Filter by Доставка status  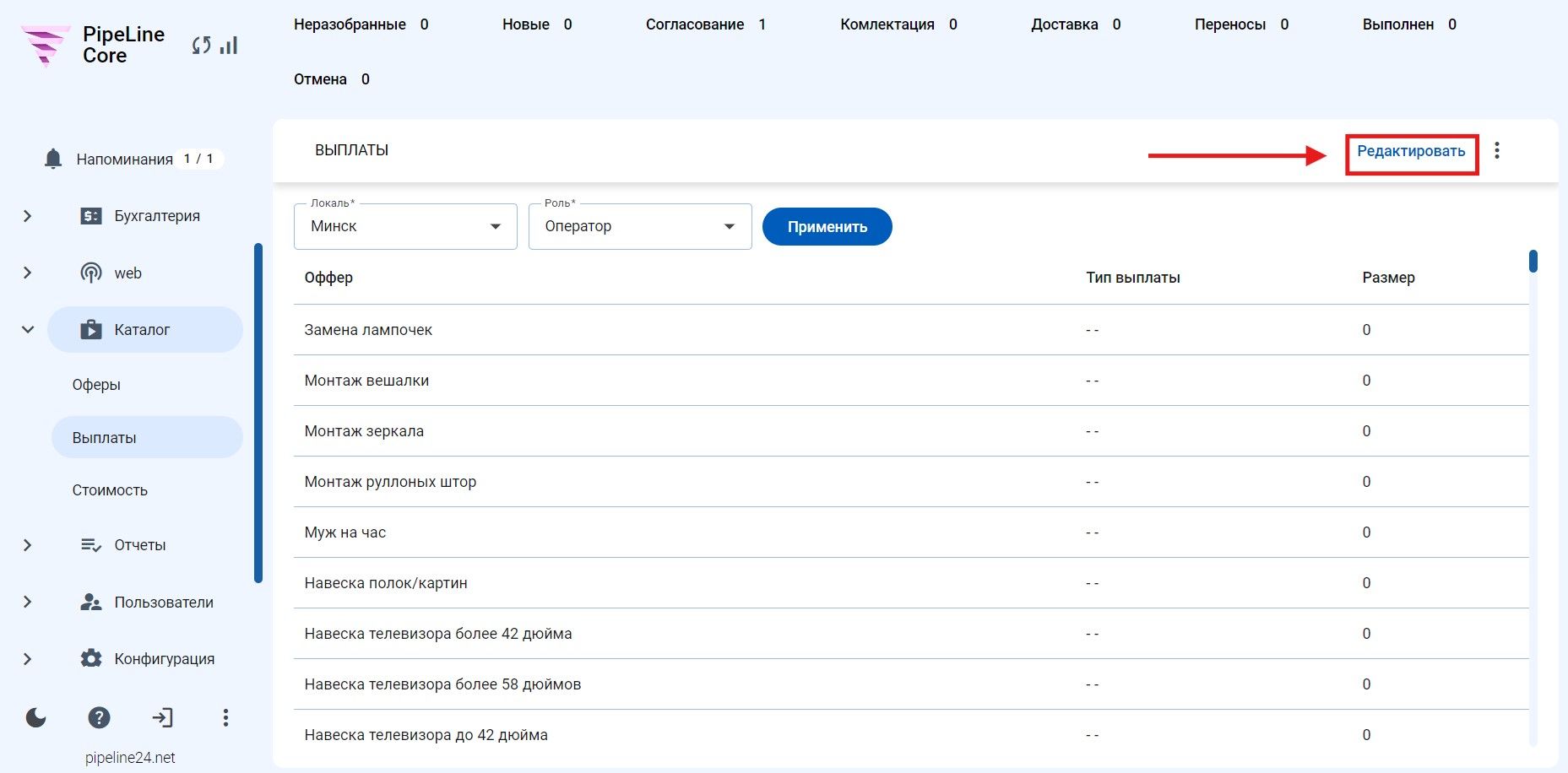click(x=1076, y=24)
